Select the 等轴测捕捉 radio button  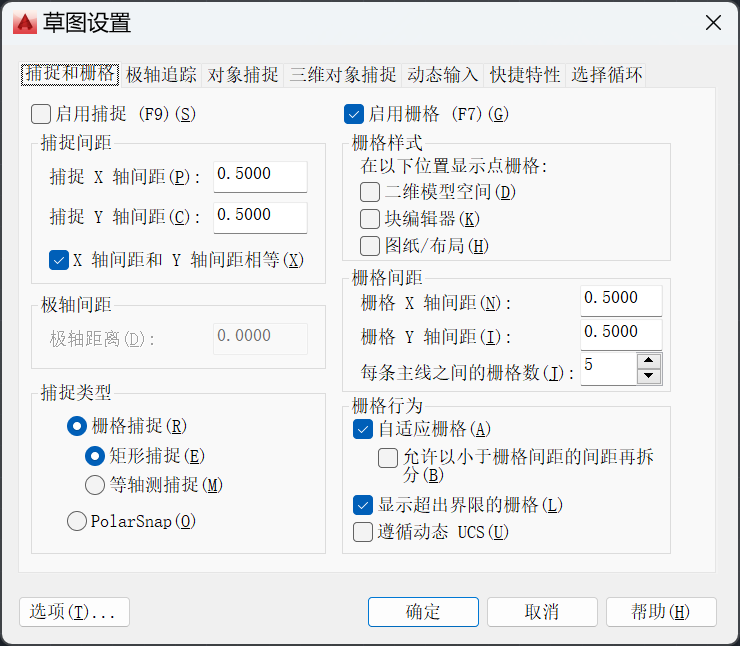(x=95, y=485)
